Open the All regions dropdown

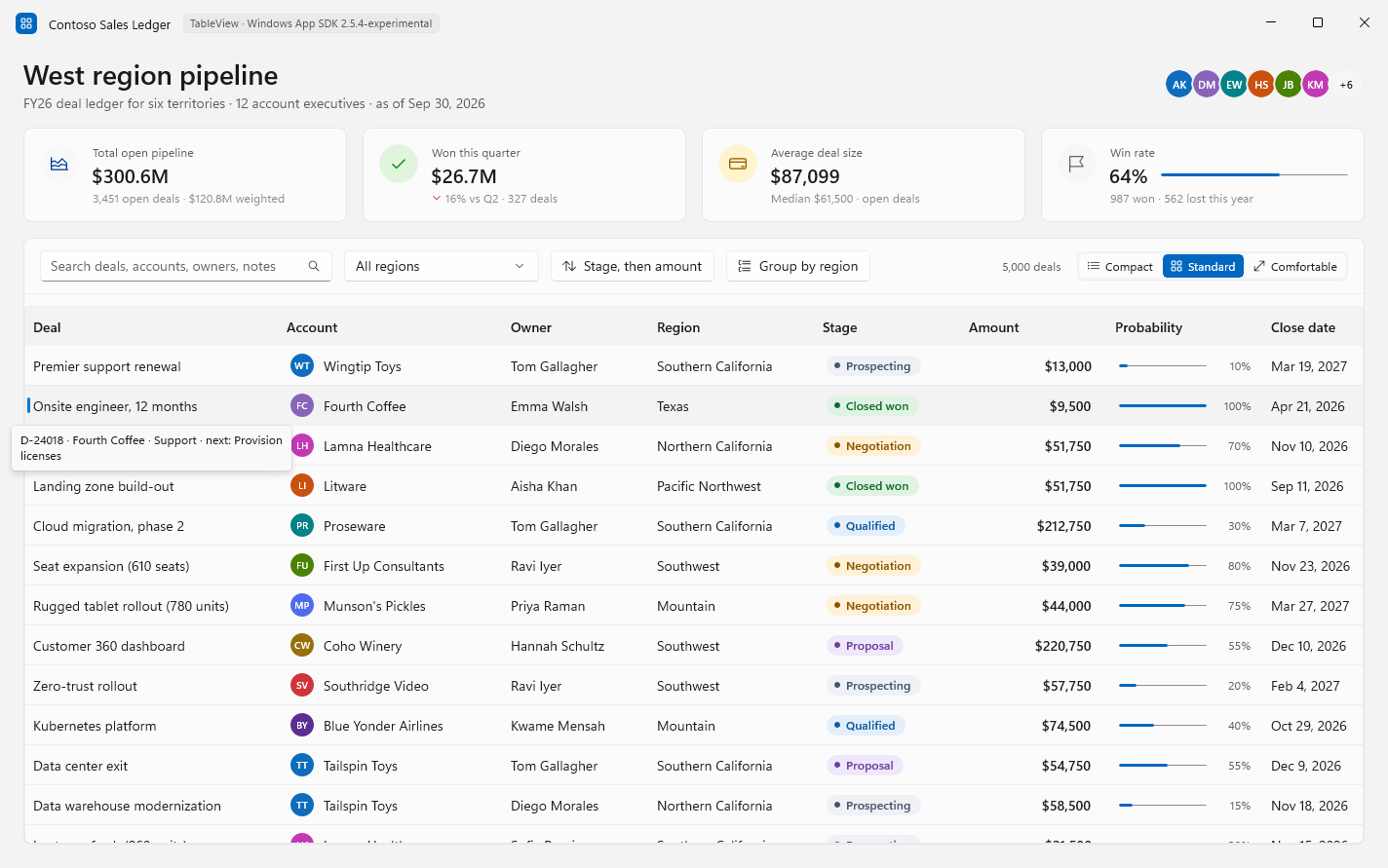442,266
